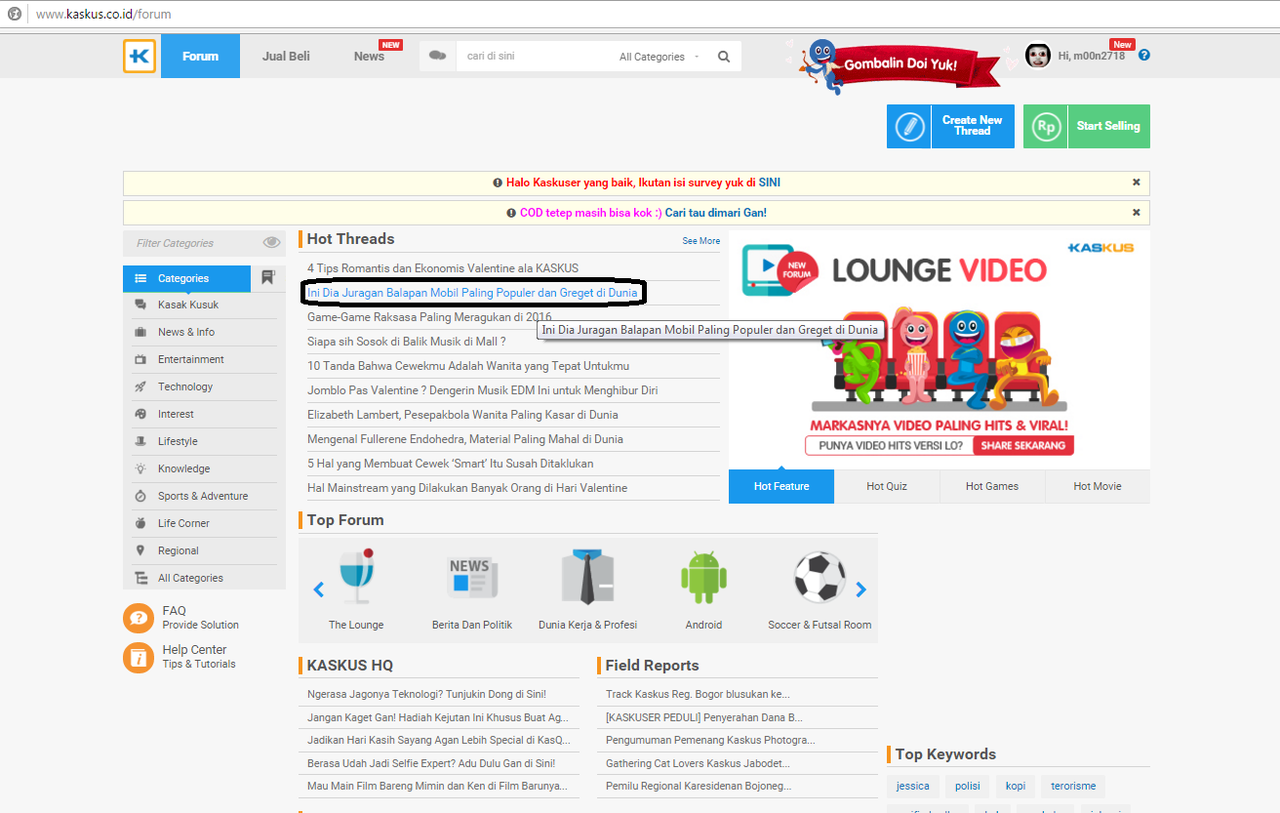Select the Categories sidebar tab
This screenshot has width=1280, height=813.
pos(187,279)
